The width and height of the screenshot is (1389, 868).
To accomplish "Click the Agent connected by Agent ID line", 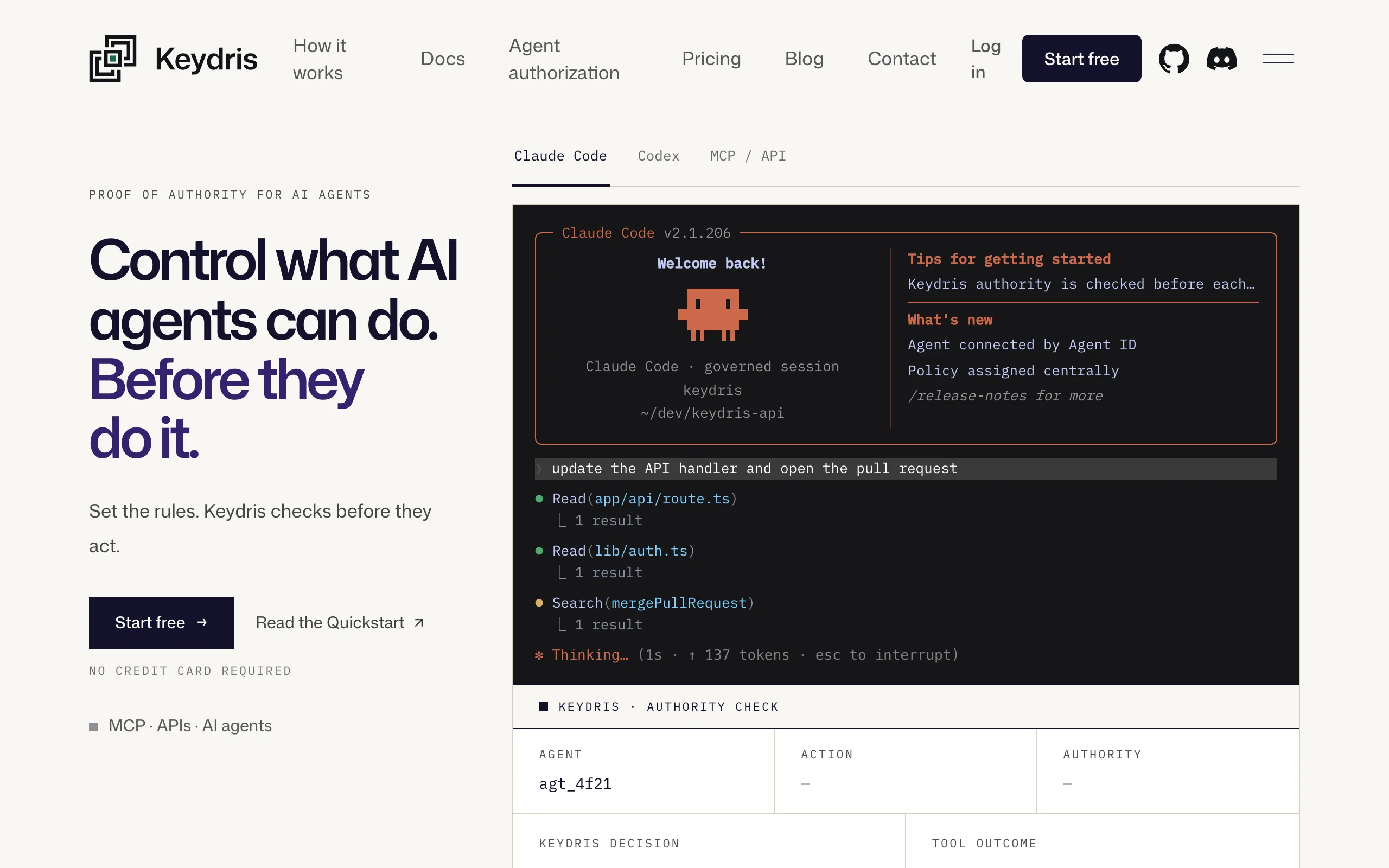I will tap(1022, 345).
